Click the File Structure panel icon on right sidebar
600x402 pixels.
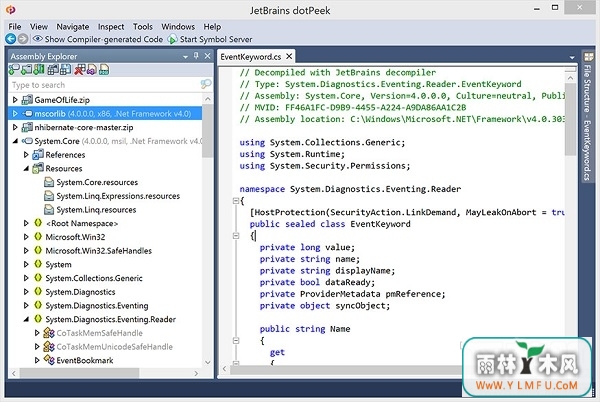pos(588,57)
